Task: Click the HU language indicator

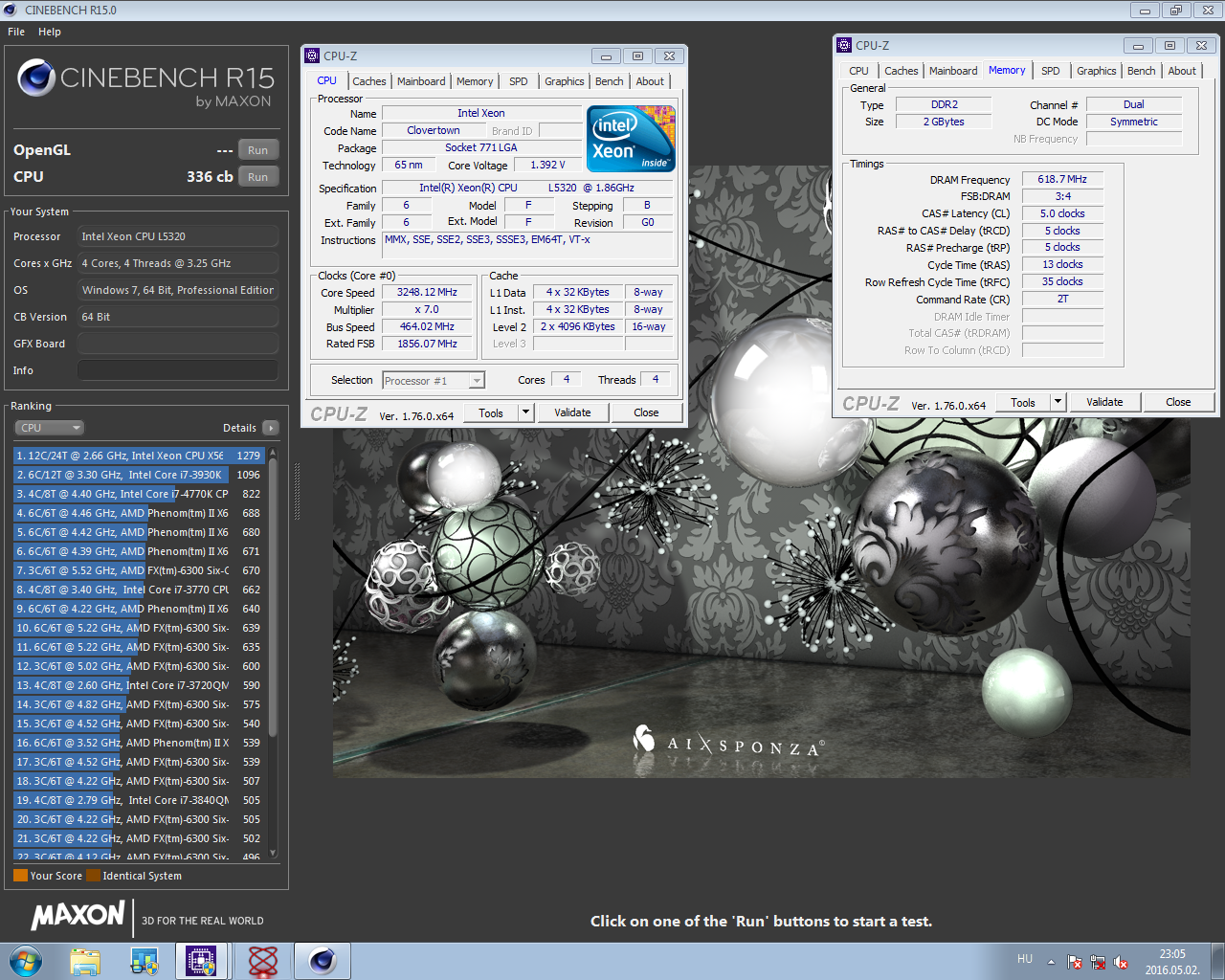Action: (x=1025, y=959)
